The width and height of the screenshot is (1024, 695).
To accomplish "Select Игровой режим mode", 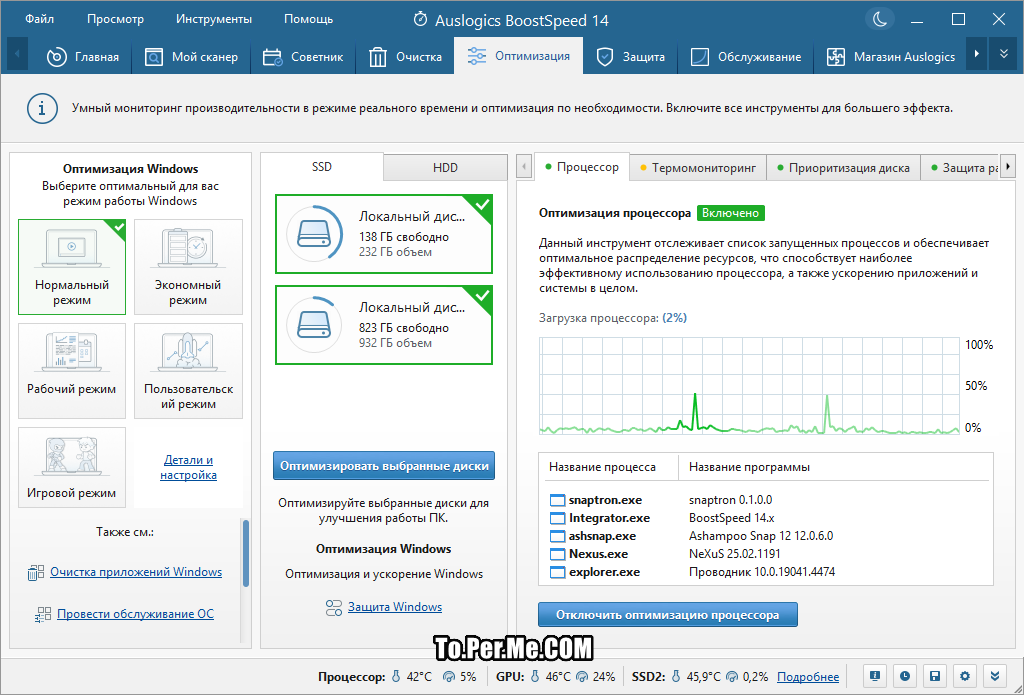I will [72, 468].
